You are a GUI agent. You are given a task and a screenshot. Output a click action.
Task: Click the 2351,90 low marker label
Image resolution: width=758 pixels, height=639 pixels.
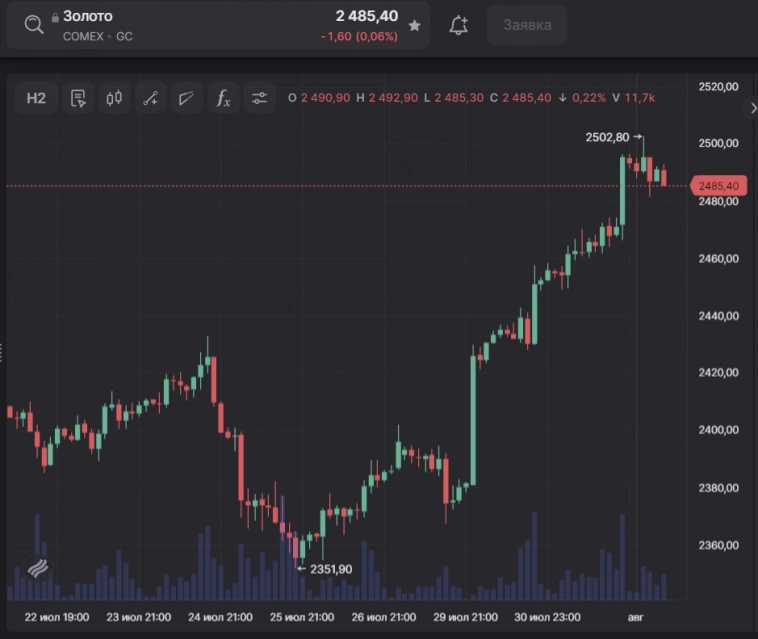coord(331,569)
